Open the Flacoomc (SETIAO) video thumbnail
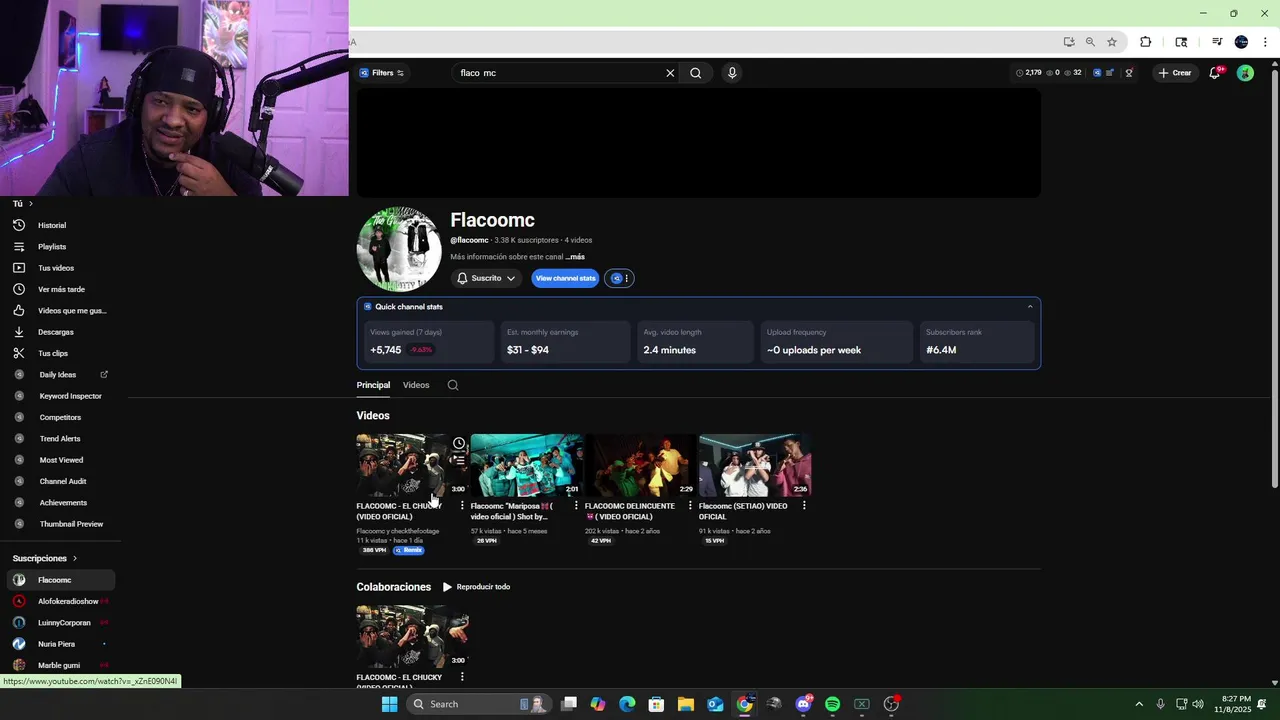The height and width of the screenshot is (720, 1280). (x=755, y=465)
